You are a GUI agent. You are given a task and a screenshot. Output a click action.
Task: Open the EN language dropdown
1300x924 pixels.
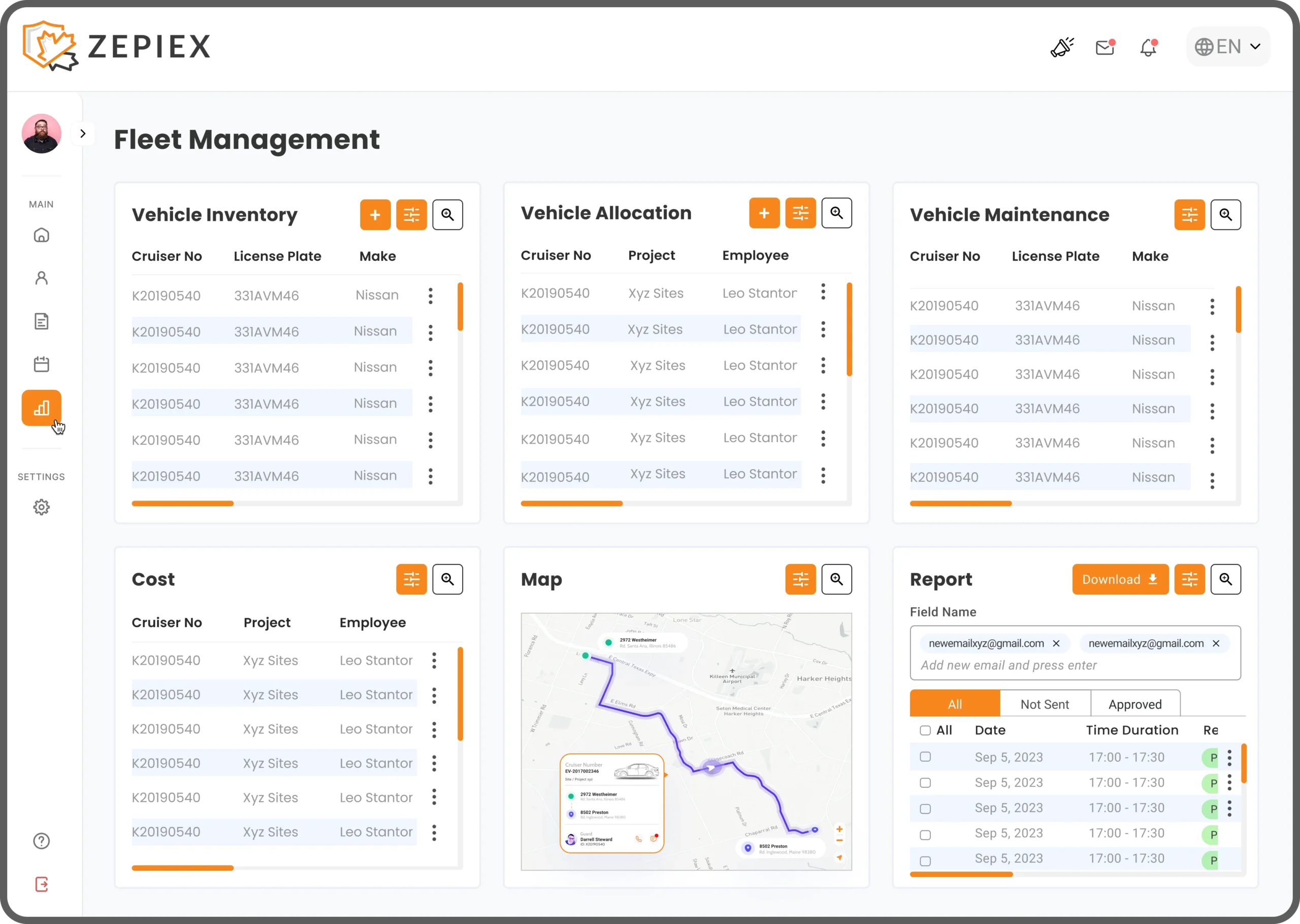click(1228, 47)
